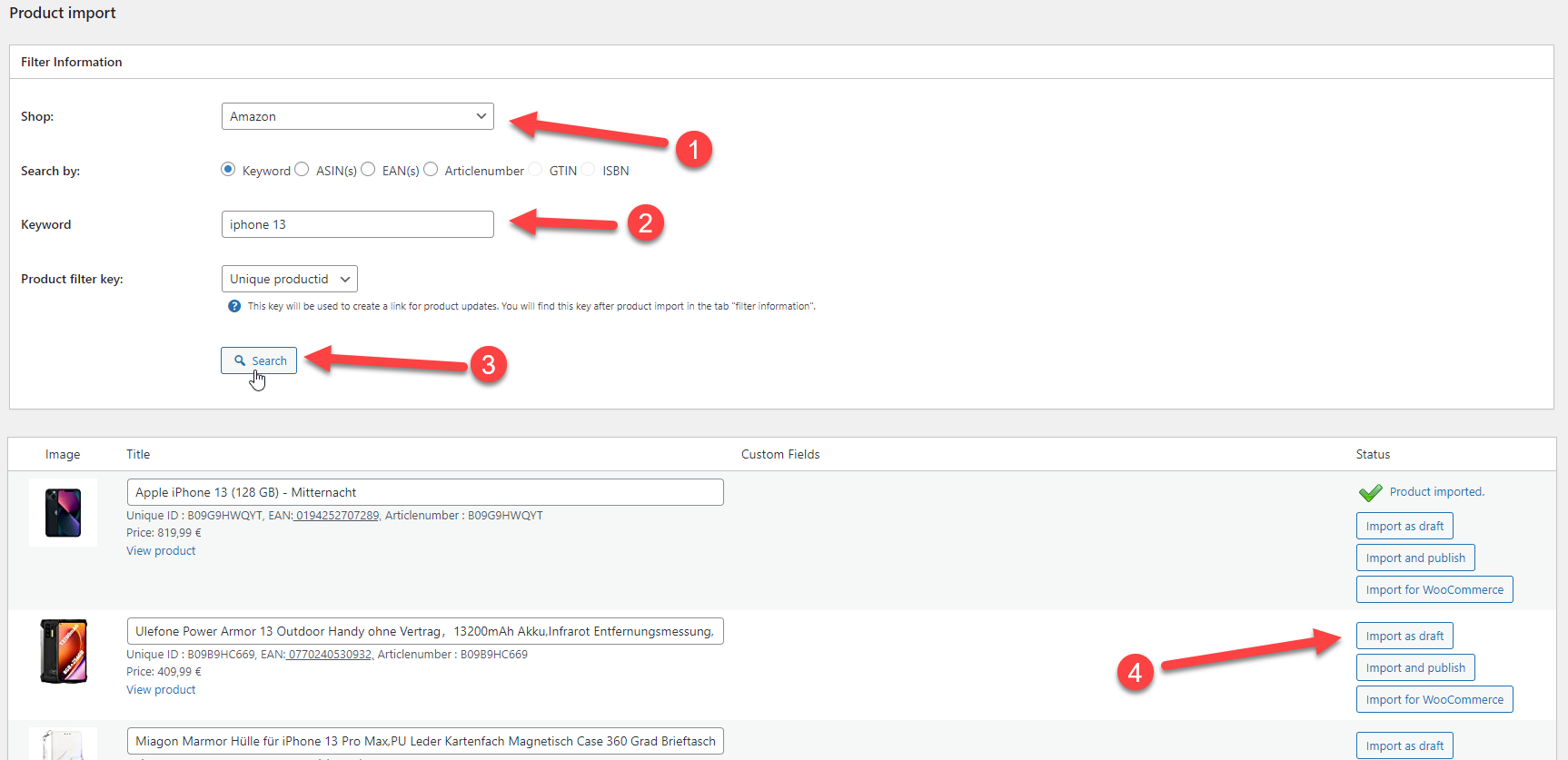The height and width of the screenshot is (760, 1568).
Task: Click Import as draft for Ulefone Power Armor
Action: [x=1404, y=636]
